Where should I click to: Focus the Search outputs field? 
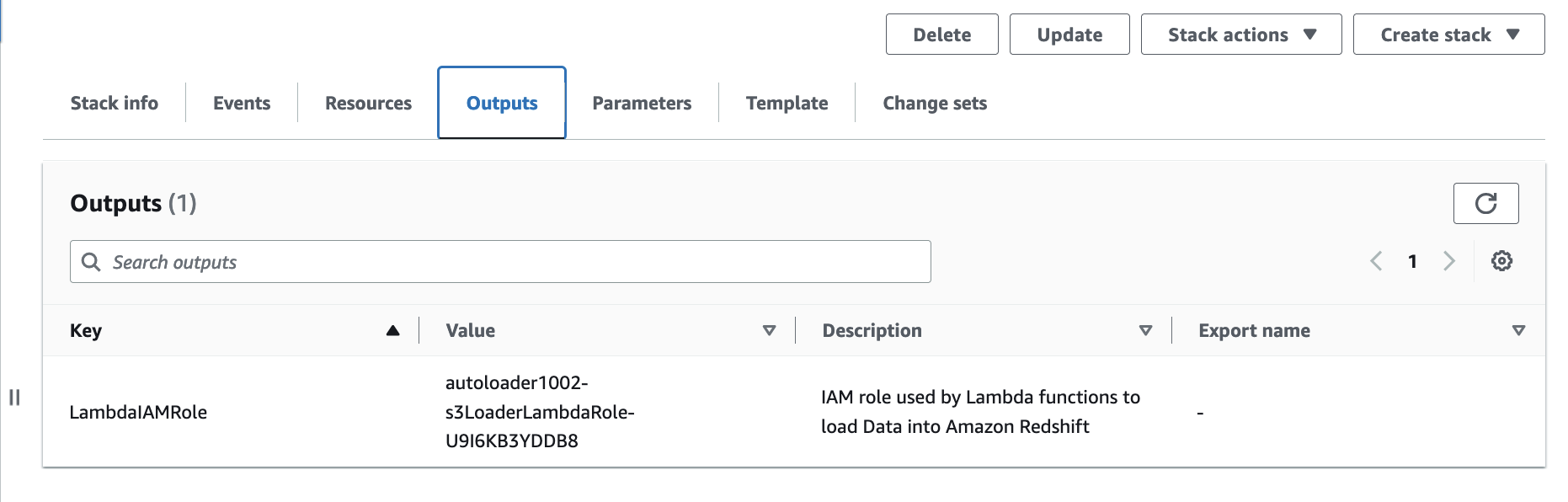point(500,262)
